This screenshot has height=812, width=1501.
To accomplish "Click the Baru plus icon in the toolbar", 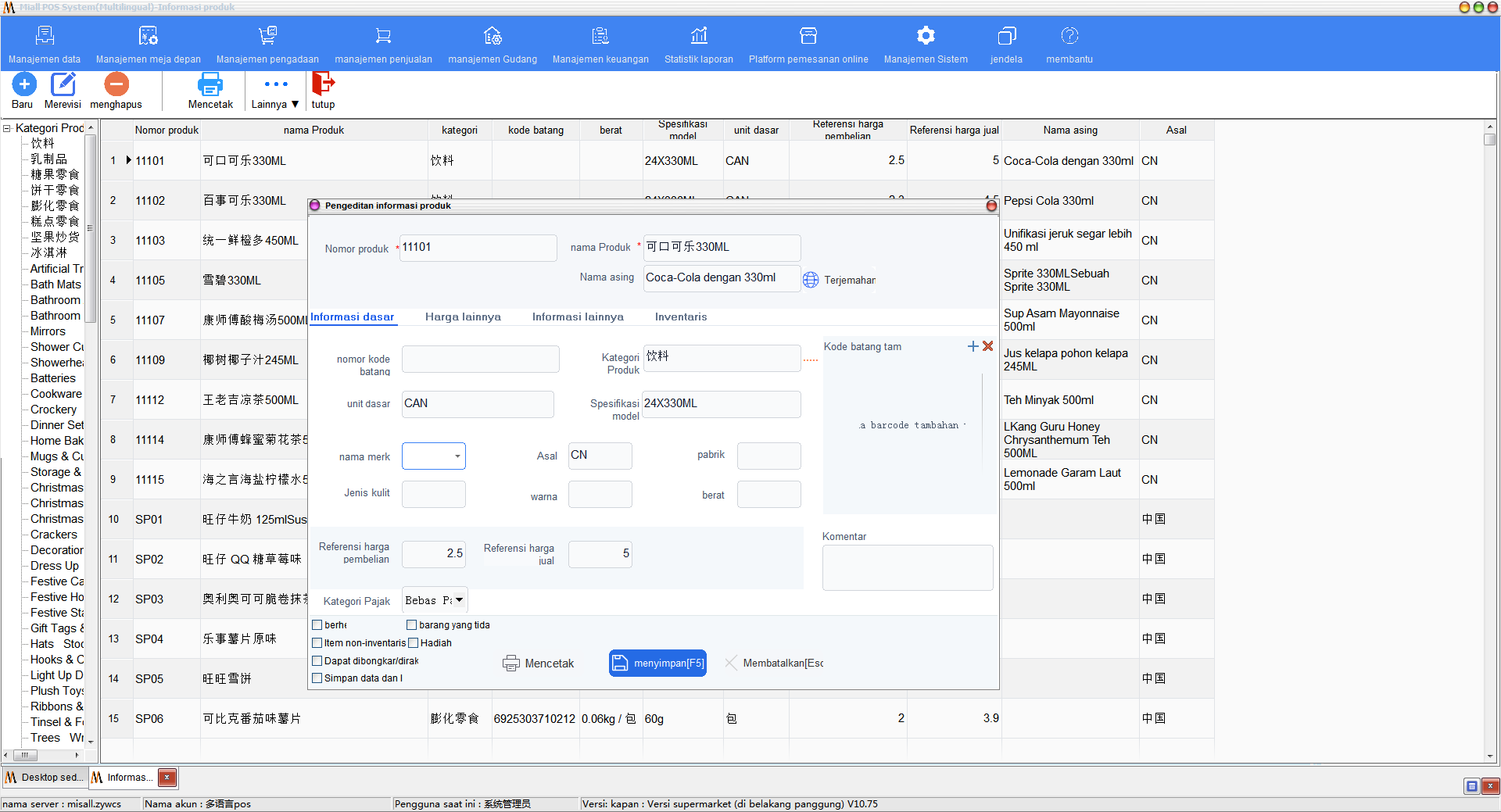I will click(23, 84).
